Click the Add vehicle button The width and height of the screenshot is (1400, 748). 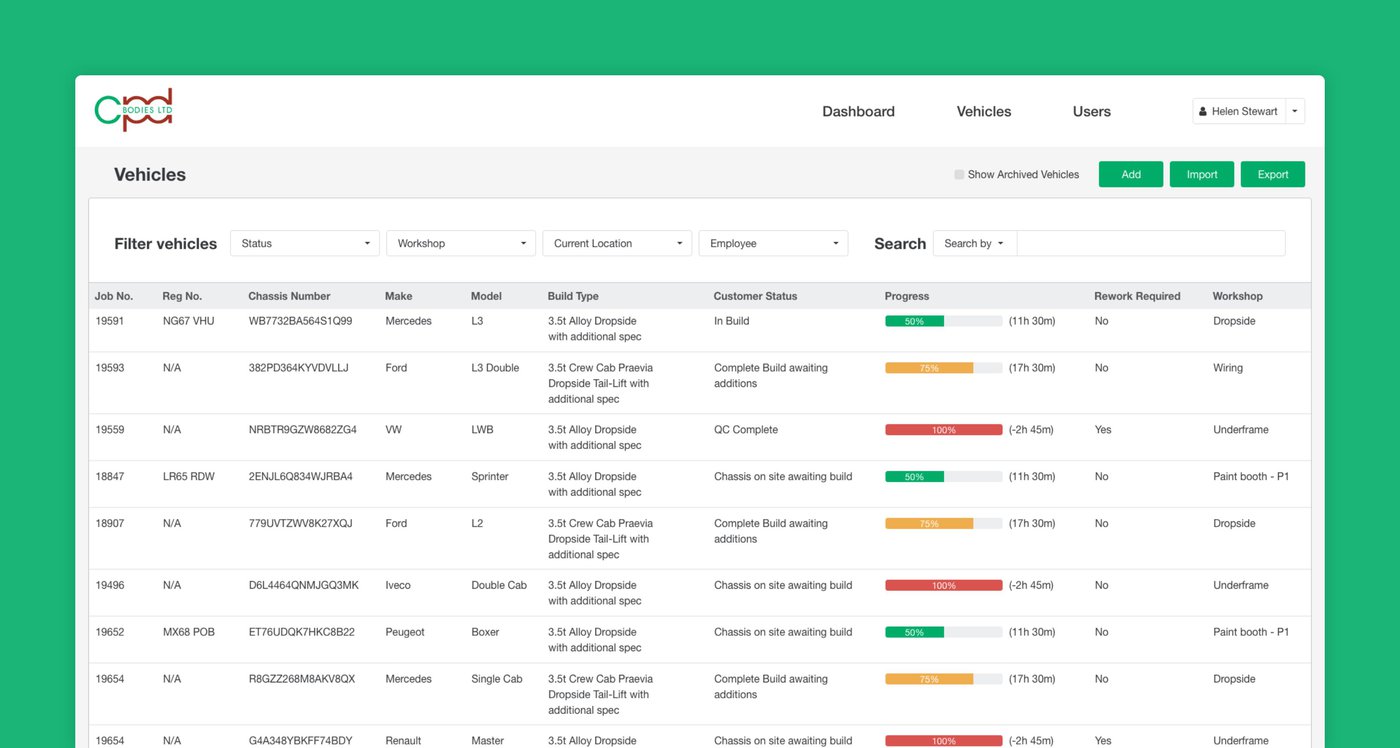pyautogui.click(x=1130, y=174)
